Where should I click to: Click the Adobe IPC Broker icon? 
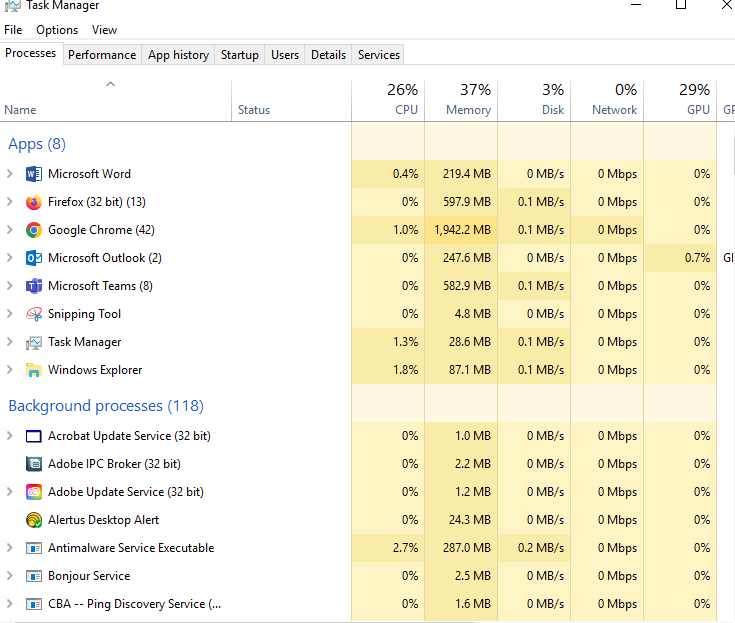(34, 464)
